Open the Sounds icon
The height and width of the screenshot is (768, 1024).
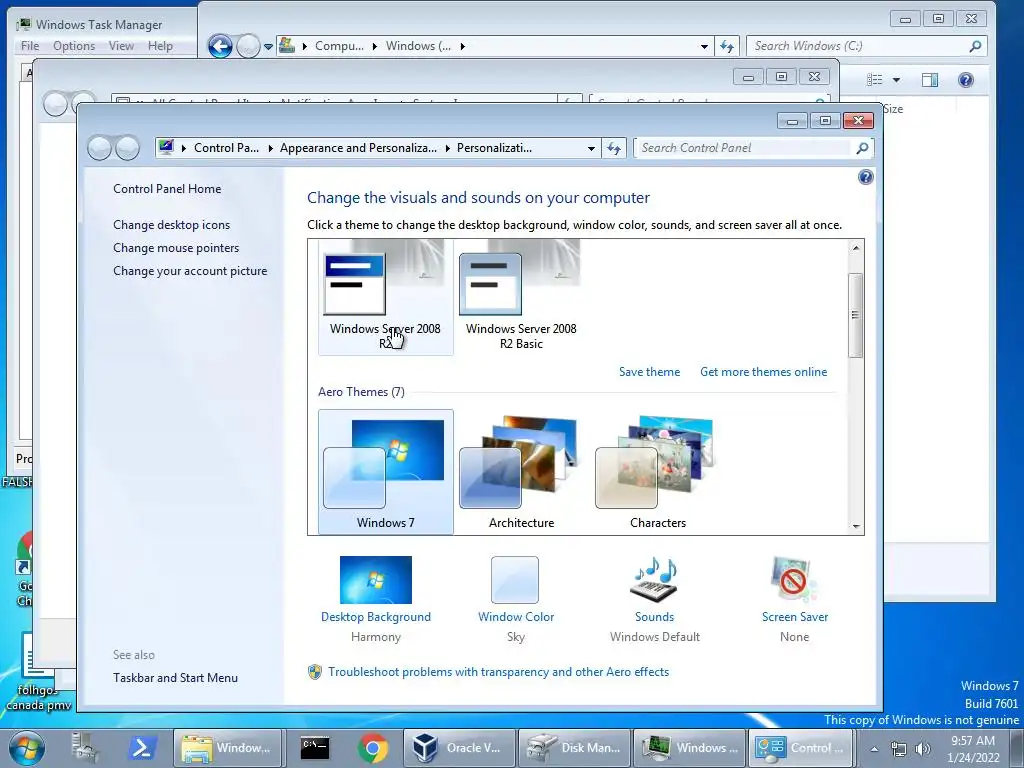pos(654,580)
